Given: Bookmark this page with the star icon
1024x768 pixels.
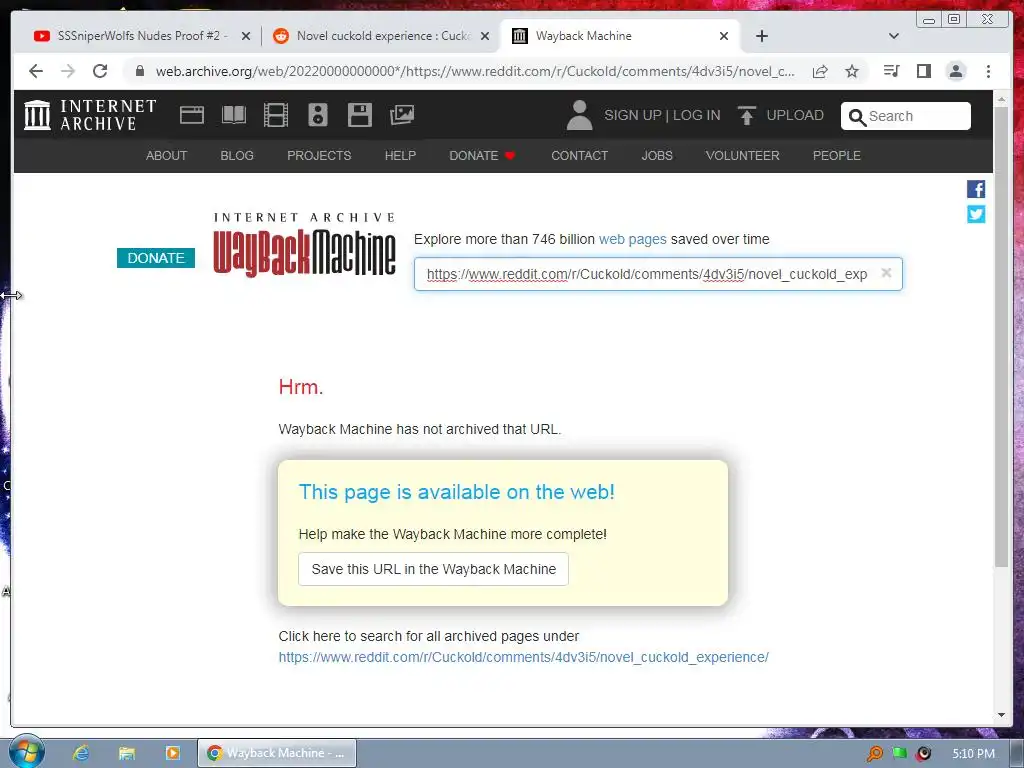Looking at the screenshot, I should pyautogui.click(x=852, y=71).
